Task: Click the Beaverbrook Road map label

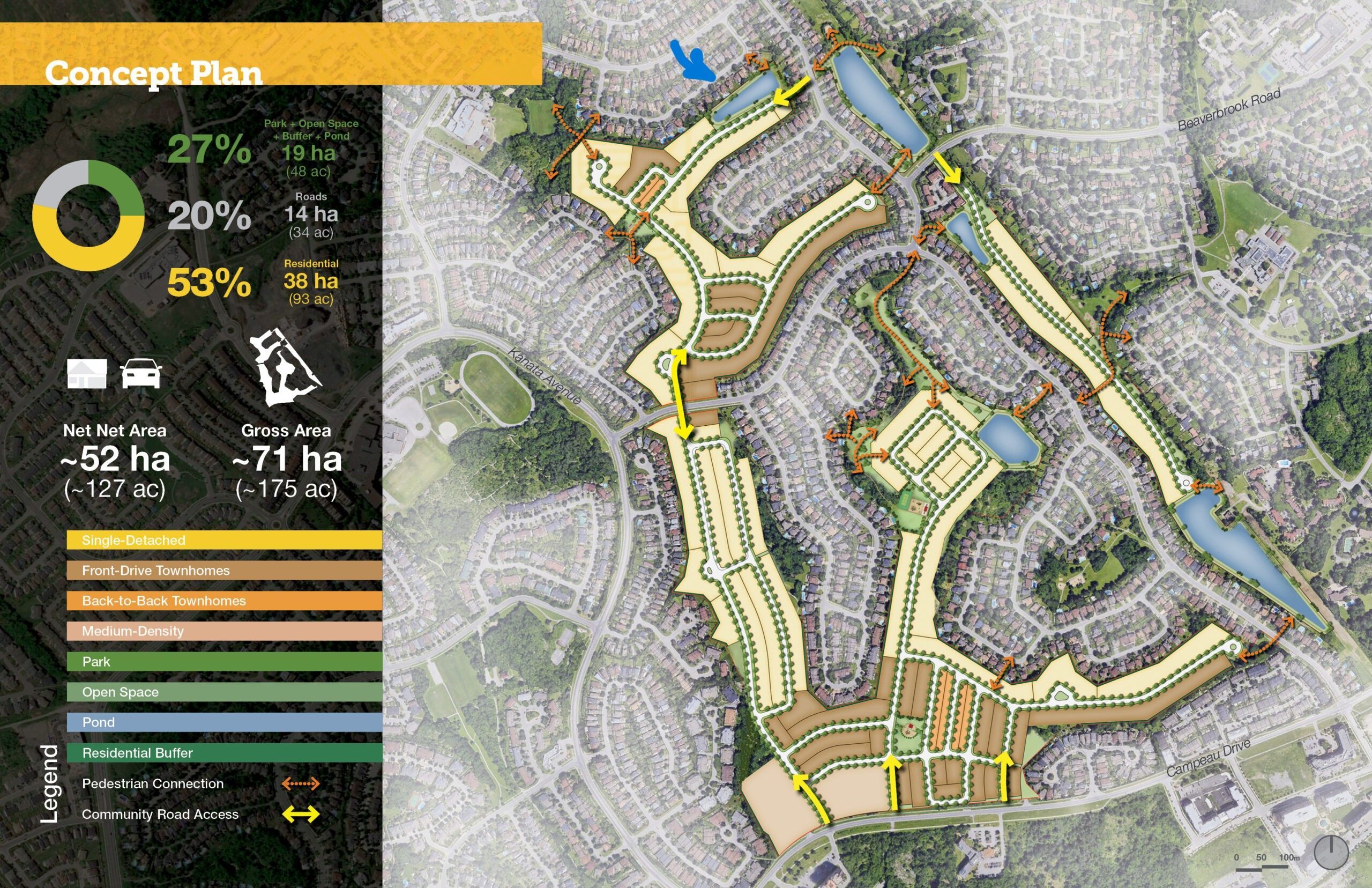Action: [1229, 109]
